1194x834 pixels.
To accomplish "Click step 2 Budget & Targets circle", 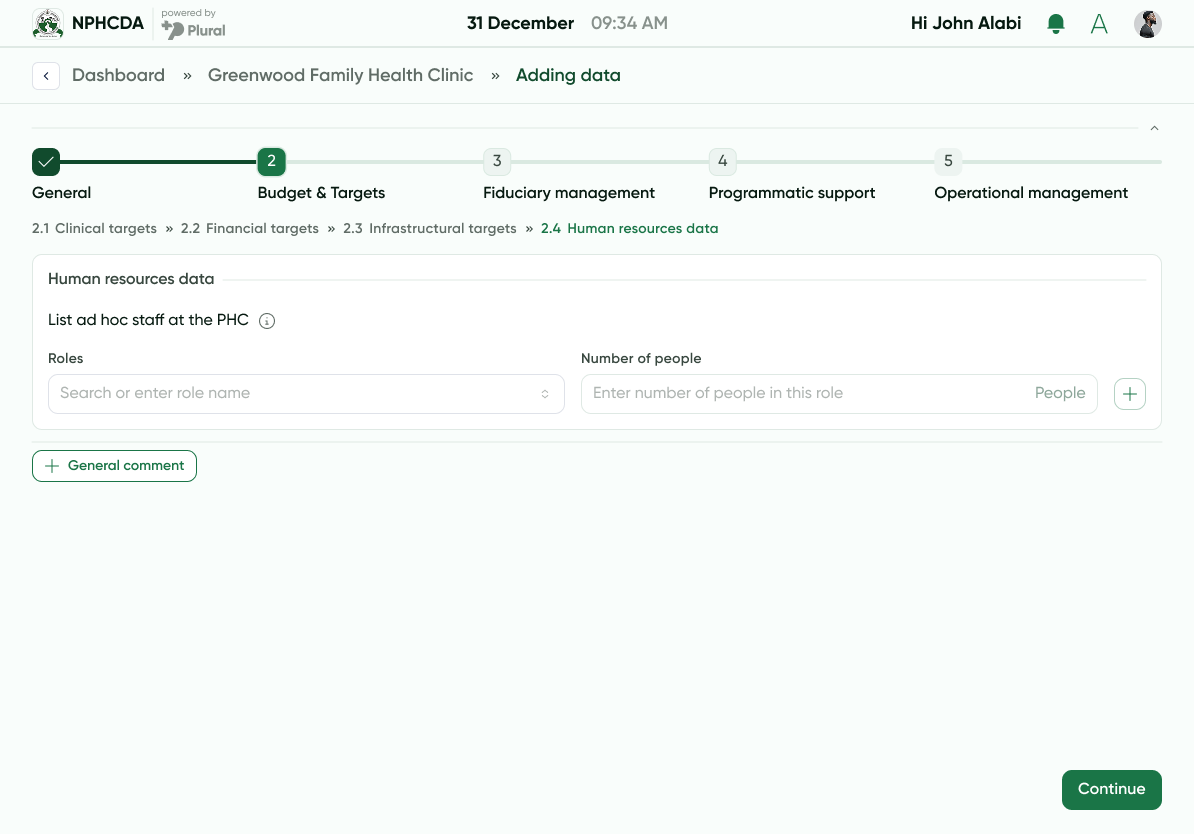I will pyautogui.click(x=271, y=161).
